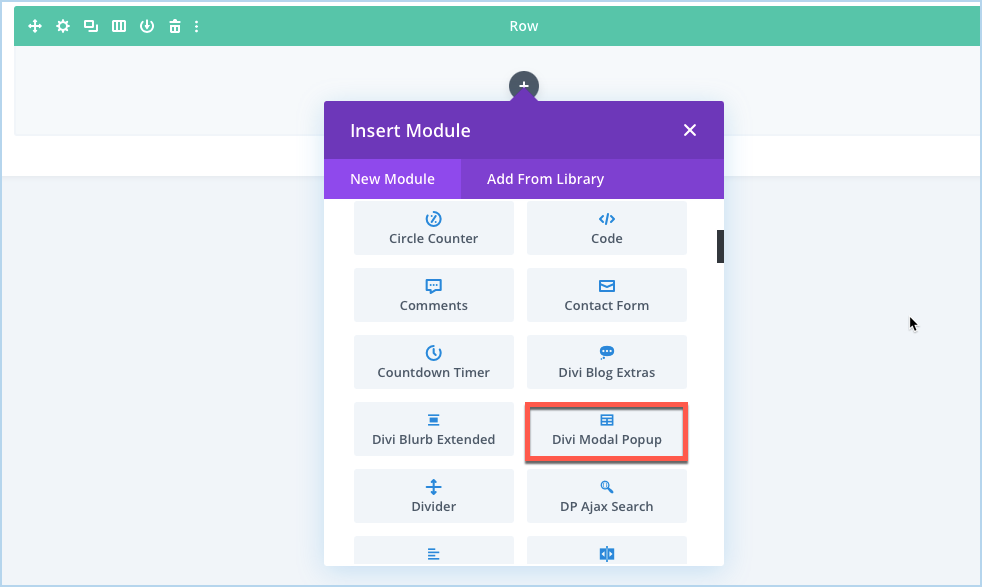Image resolution: width=982 pixels, height=587 pixels.
Task: Insert the Circle Counter module
Action: pos(433,228)
